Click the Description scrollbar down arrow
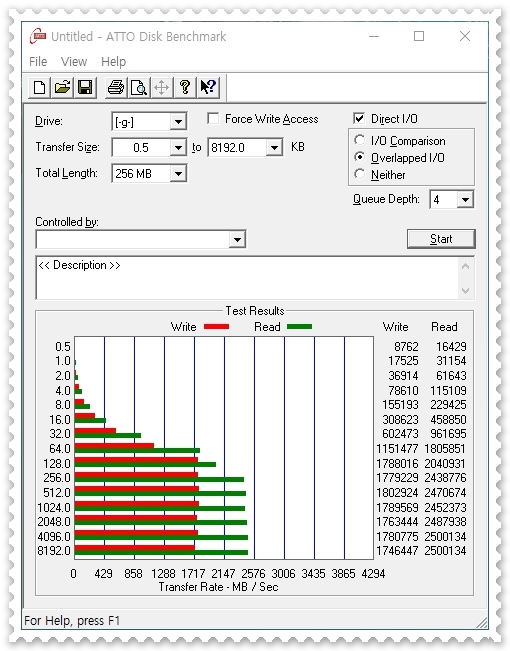Screen dimensions: 510x651 465,290
